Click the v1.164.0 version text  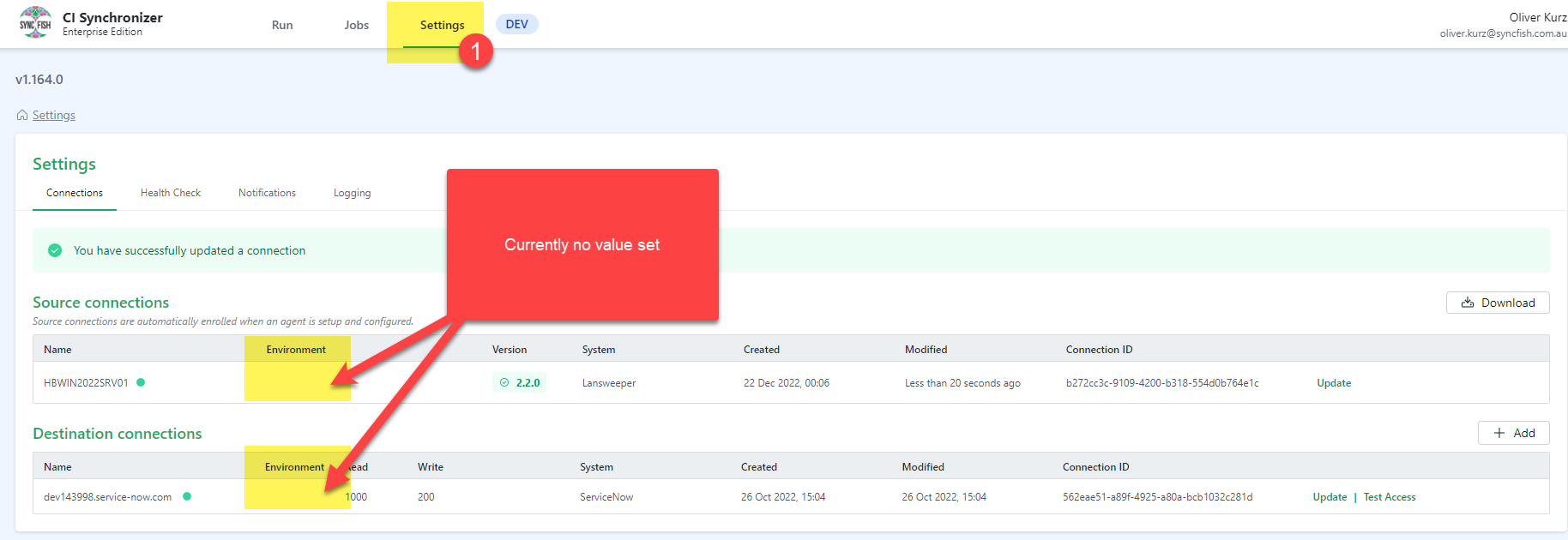39,79
